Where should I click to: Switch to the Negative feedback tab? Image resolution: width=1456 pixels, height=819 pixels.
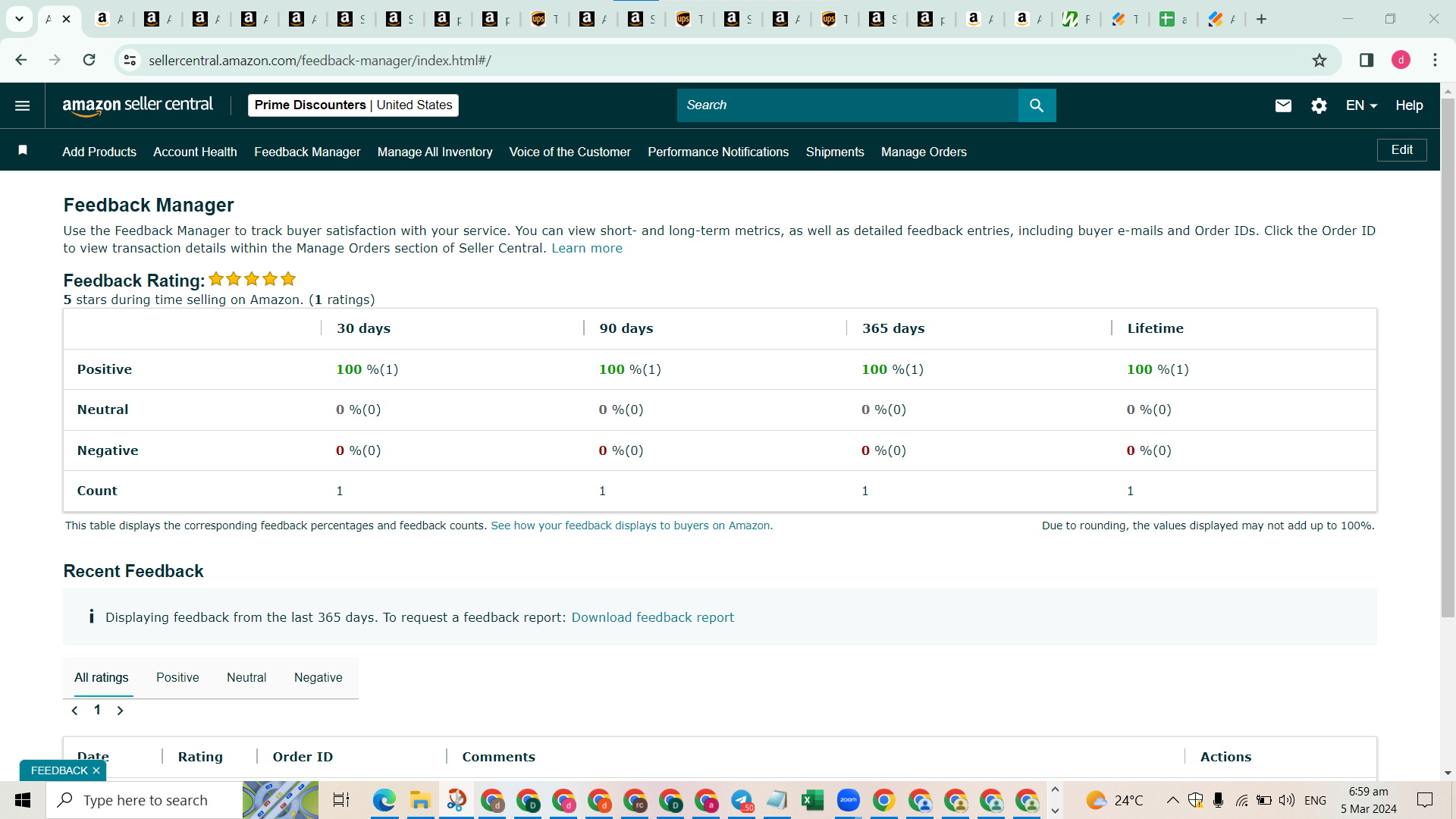(318, 677)
